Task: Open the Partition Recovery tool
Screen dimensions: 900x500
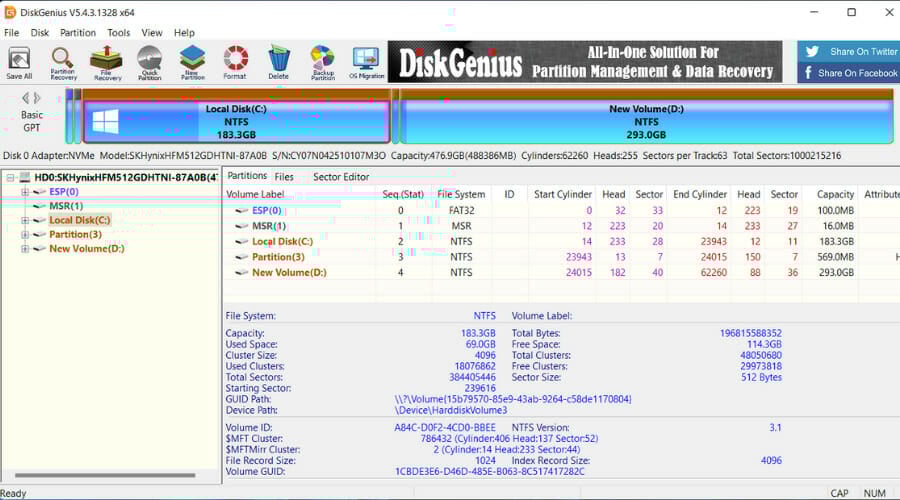Action: (x=63, y=63)
